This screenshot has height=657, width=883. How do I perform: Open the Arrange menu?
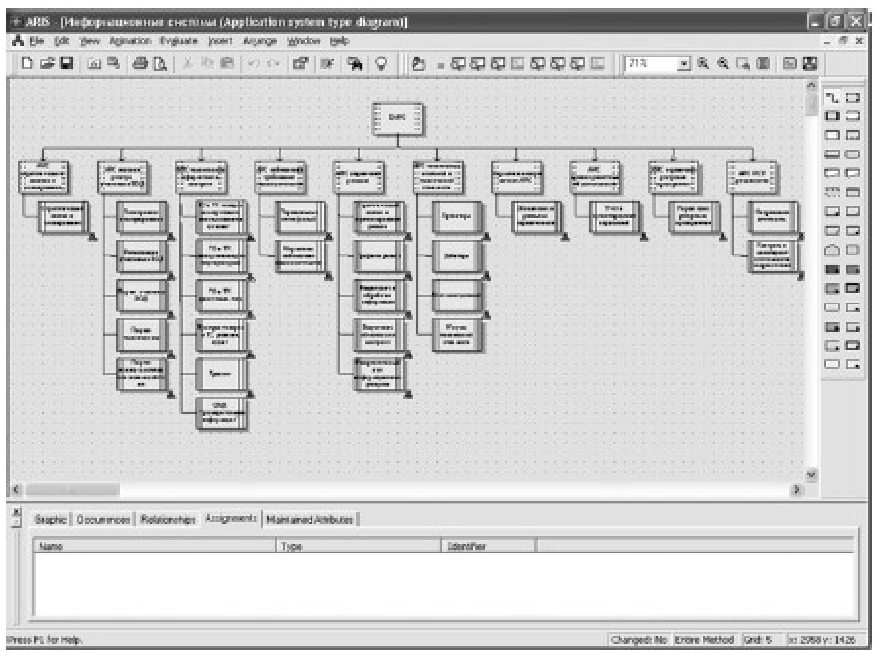click(260, 41)
